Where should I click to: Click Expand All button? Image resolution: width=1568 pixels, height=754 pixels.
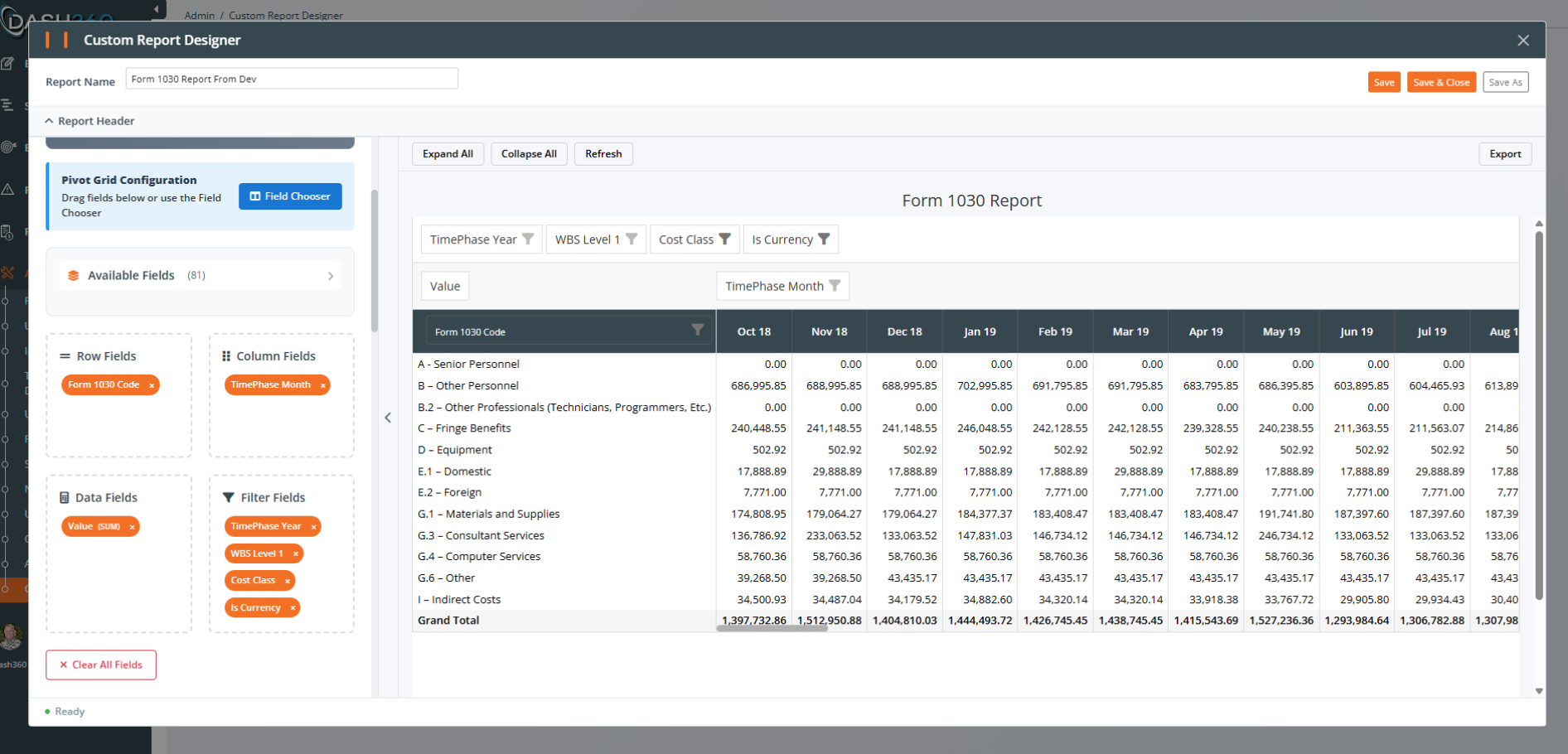[448, 154]
